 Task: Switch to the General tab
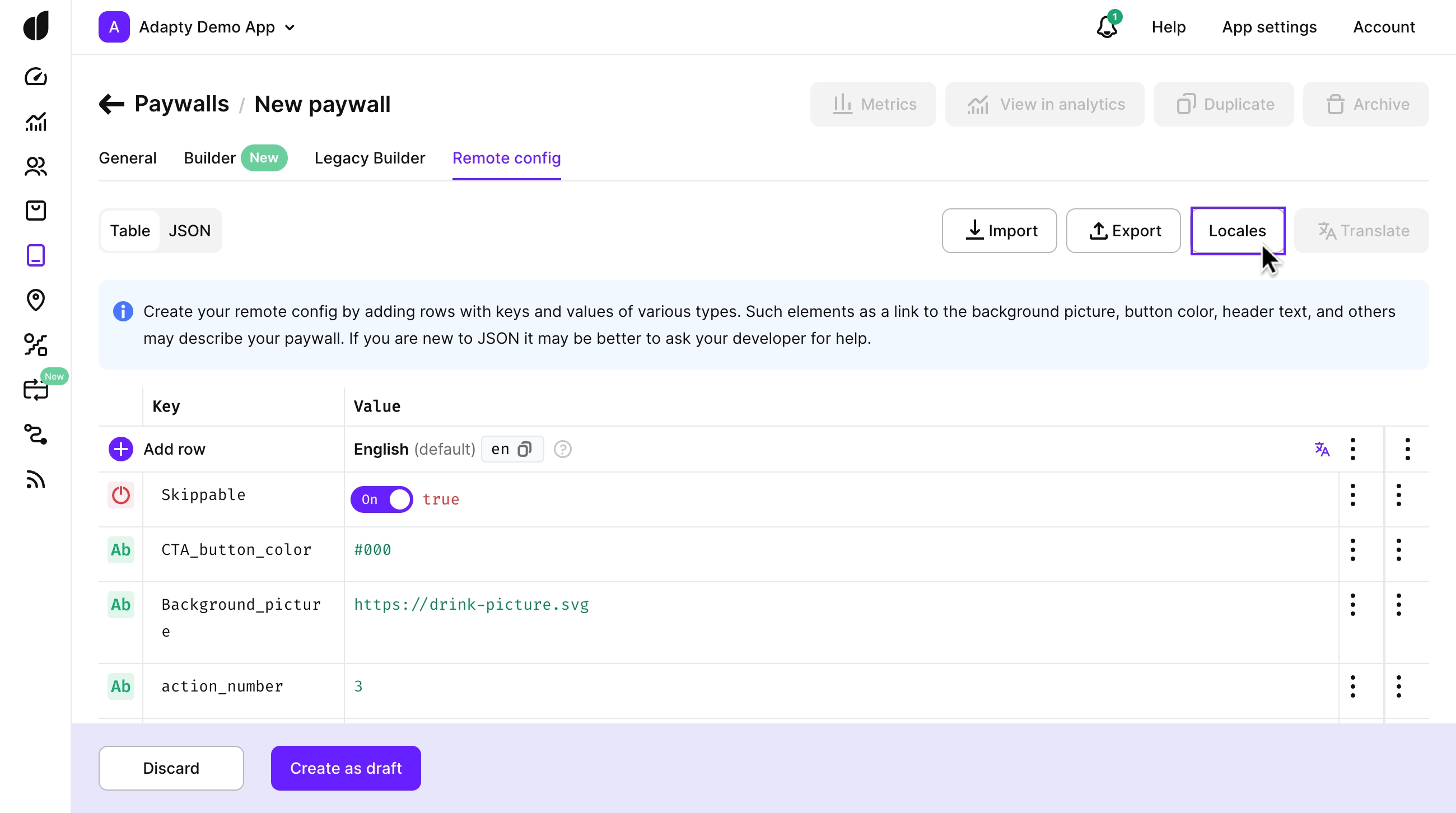point(127,158)
